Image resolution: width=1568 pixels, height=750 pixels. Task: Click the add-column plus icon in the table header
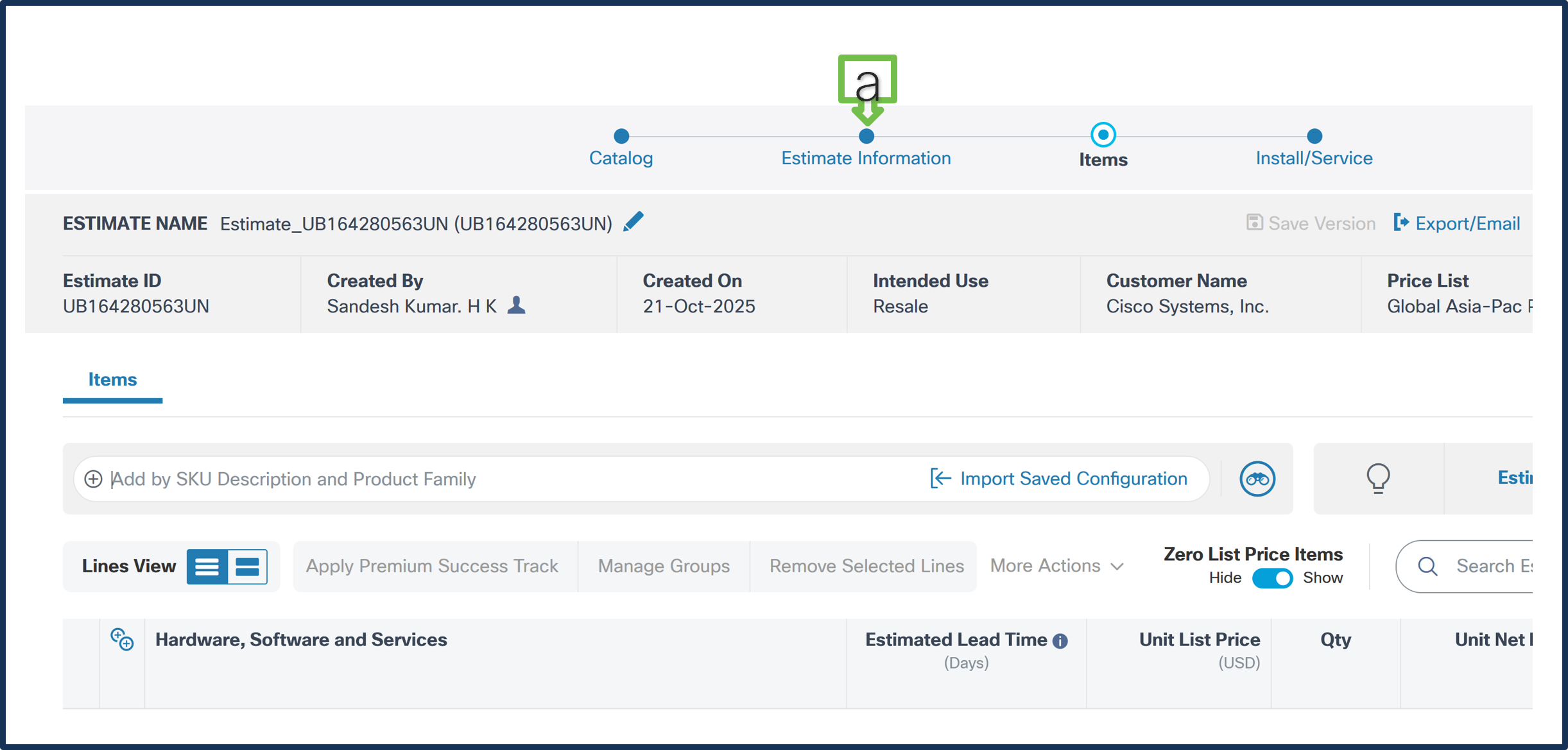(122, 640)
